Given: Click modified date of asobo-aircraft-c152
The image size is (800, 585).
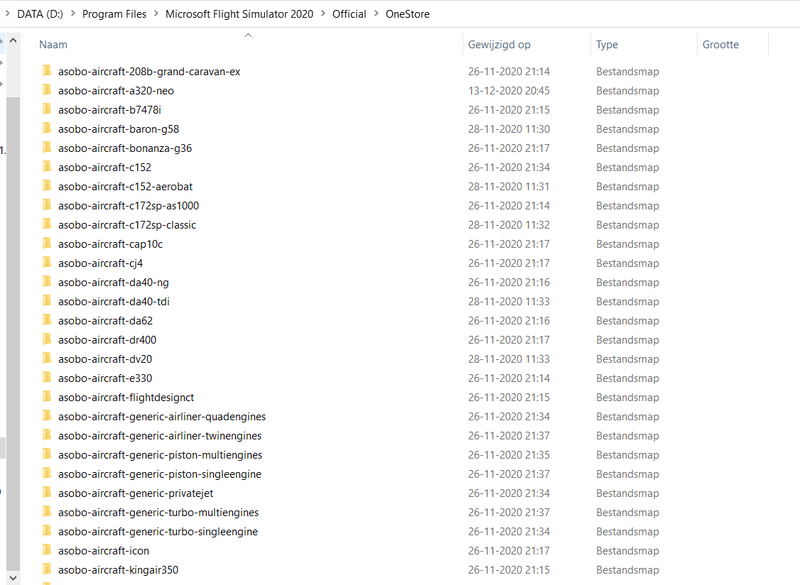Looking at the screenshot, I should tap(509, 167).
